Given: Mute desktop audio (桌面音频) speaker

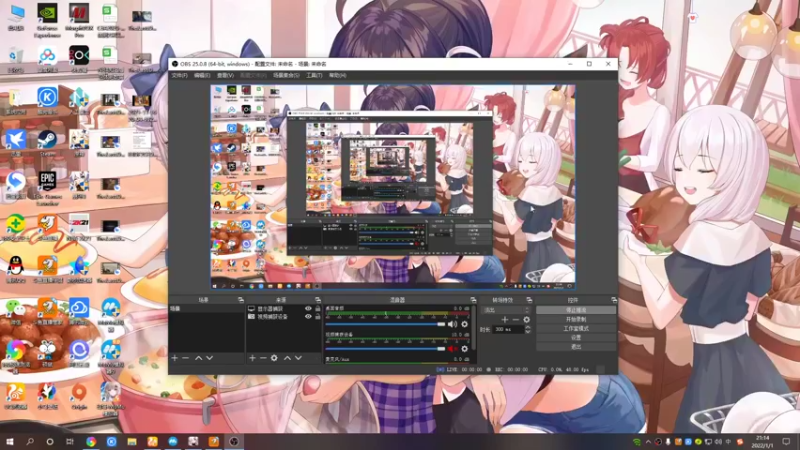Looking at the screenshot, I should (x=452, y=324).
